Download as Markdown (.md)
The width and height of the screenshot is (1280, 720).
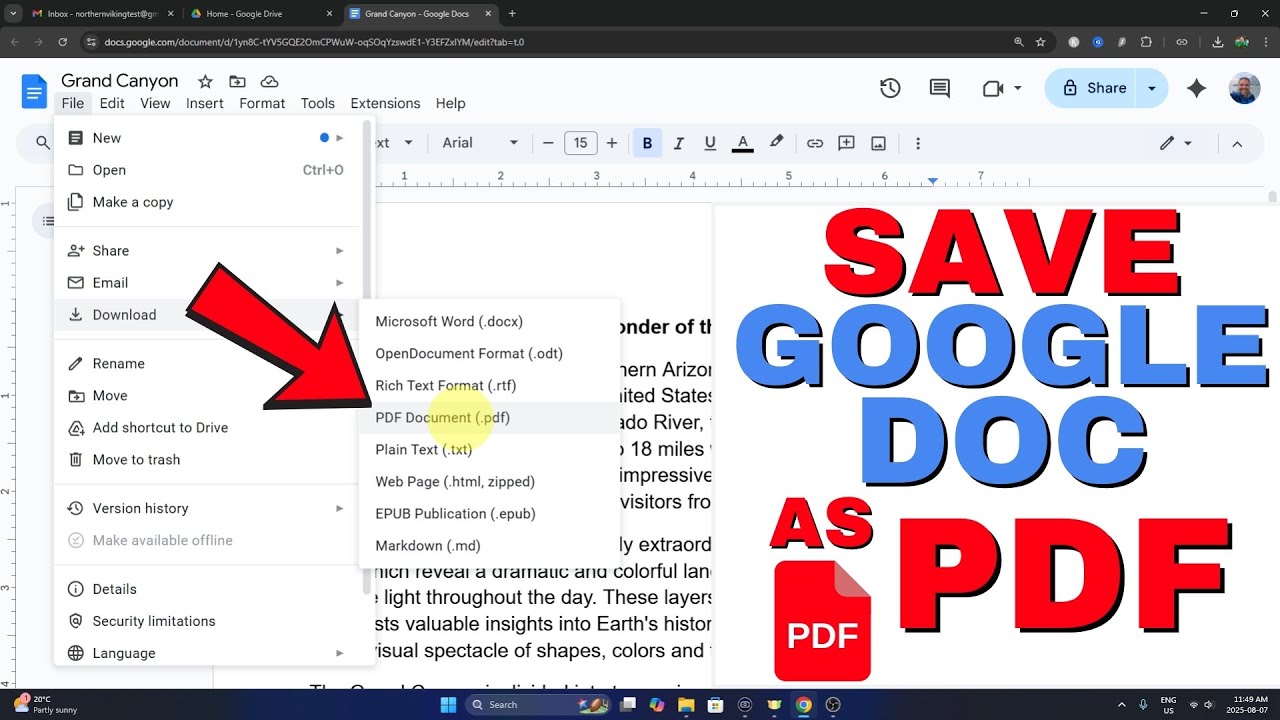click(489, 546)
